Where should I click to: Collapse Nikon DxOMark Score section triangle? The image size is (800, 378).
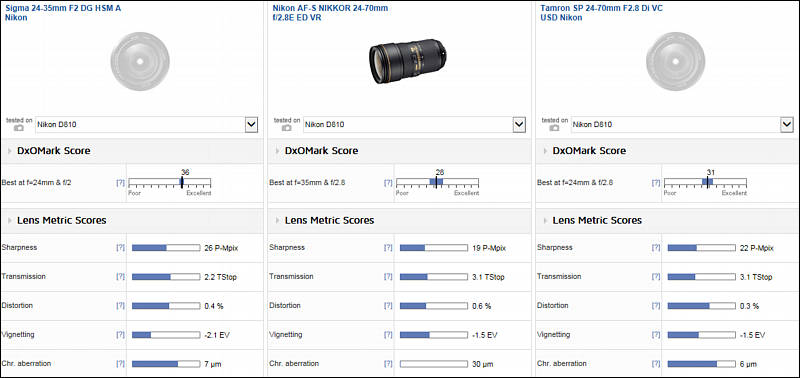pyautogui.click(x=278, y=151)
